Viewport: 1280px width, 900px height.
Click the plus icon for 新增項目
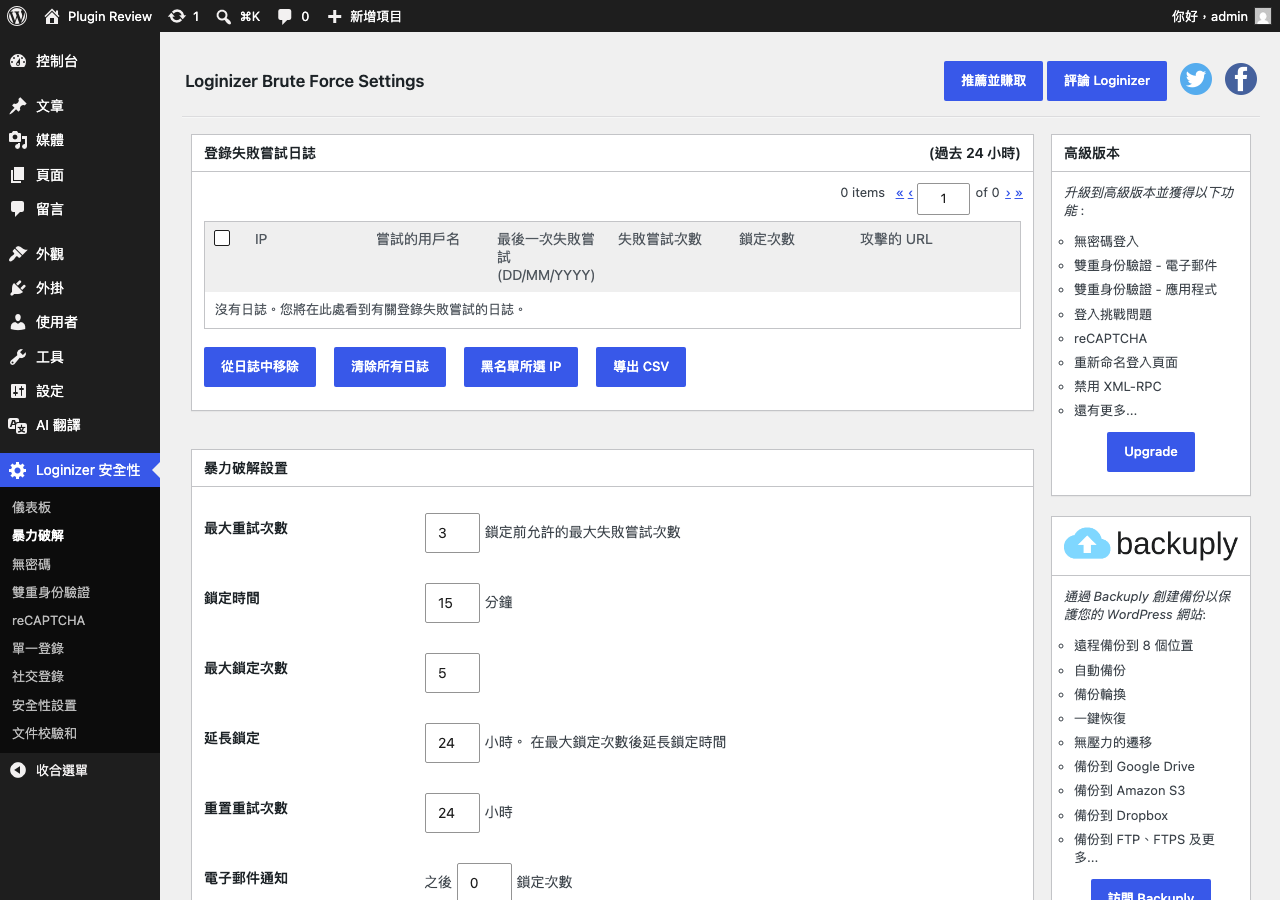click(335, 16)
